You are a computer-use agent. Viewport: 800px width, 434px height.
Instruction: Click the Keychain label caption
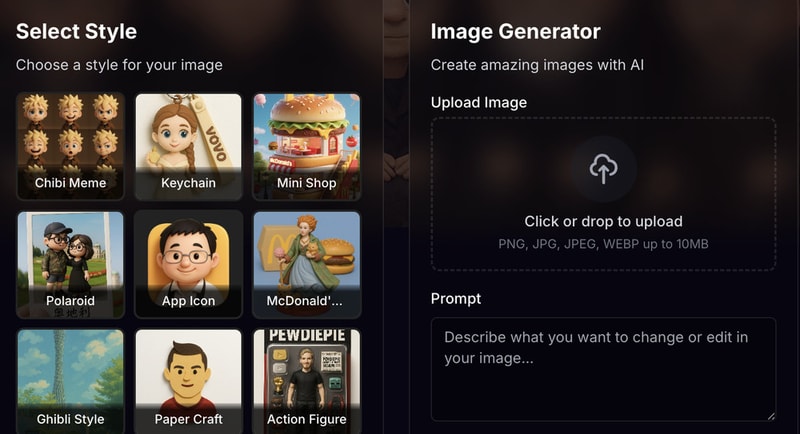point(188,183)
